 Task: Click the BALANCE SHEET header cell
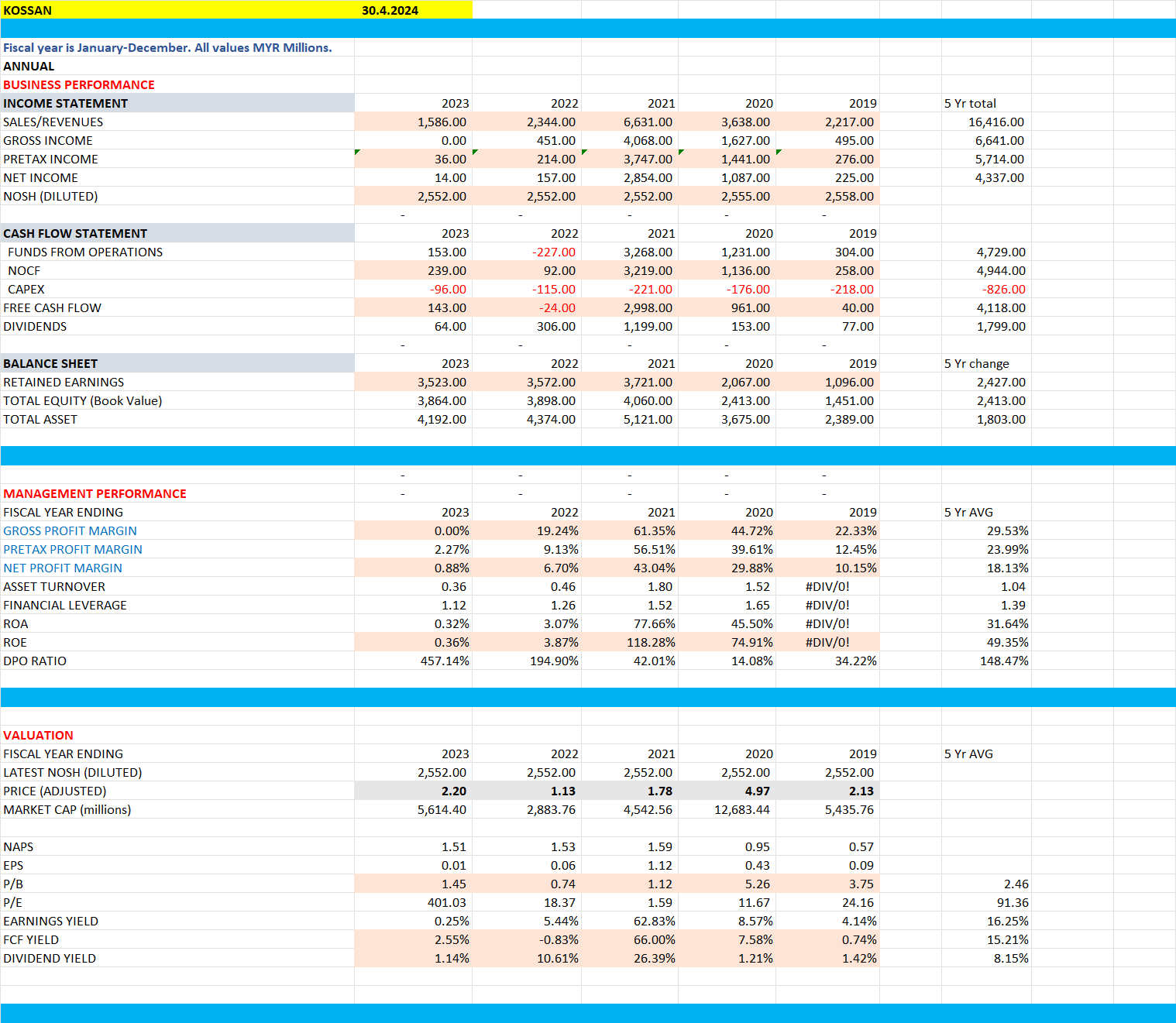(x=177, y=363)
